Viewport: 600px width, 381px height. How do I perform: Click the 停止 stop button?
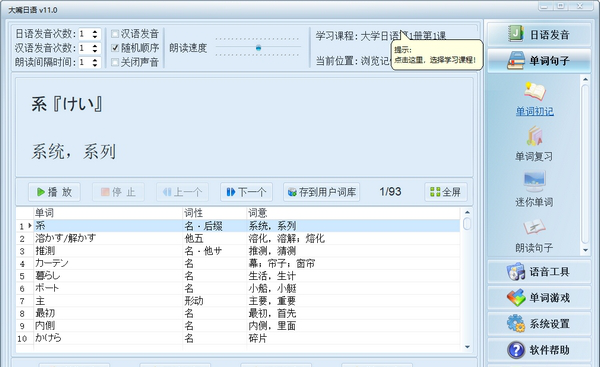(118, 192)
